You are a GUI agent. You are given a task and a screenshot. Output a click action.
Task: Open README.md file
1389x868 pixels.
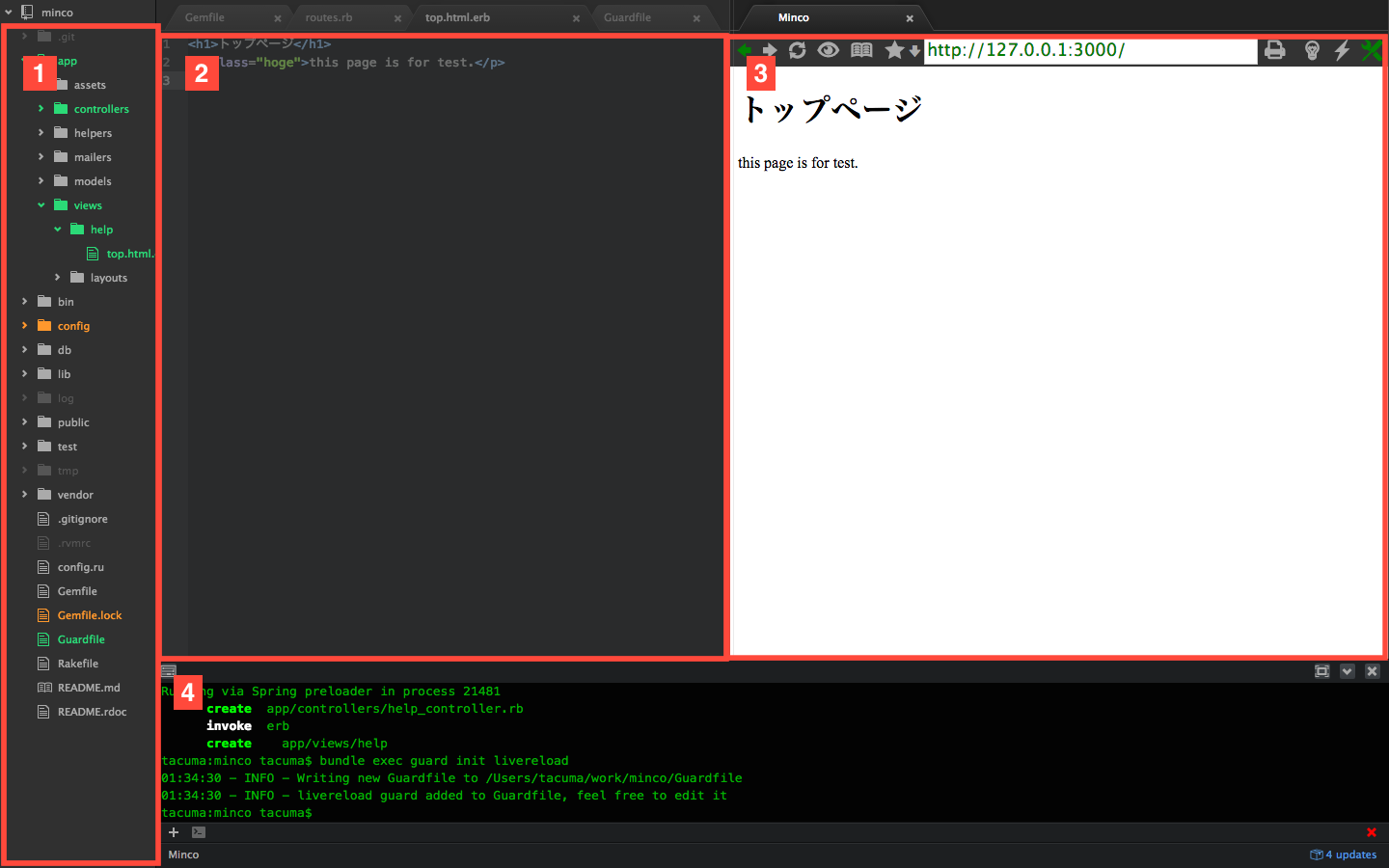(79, 688)
